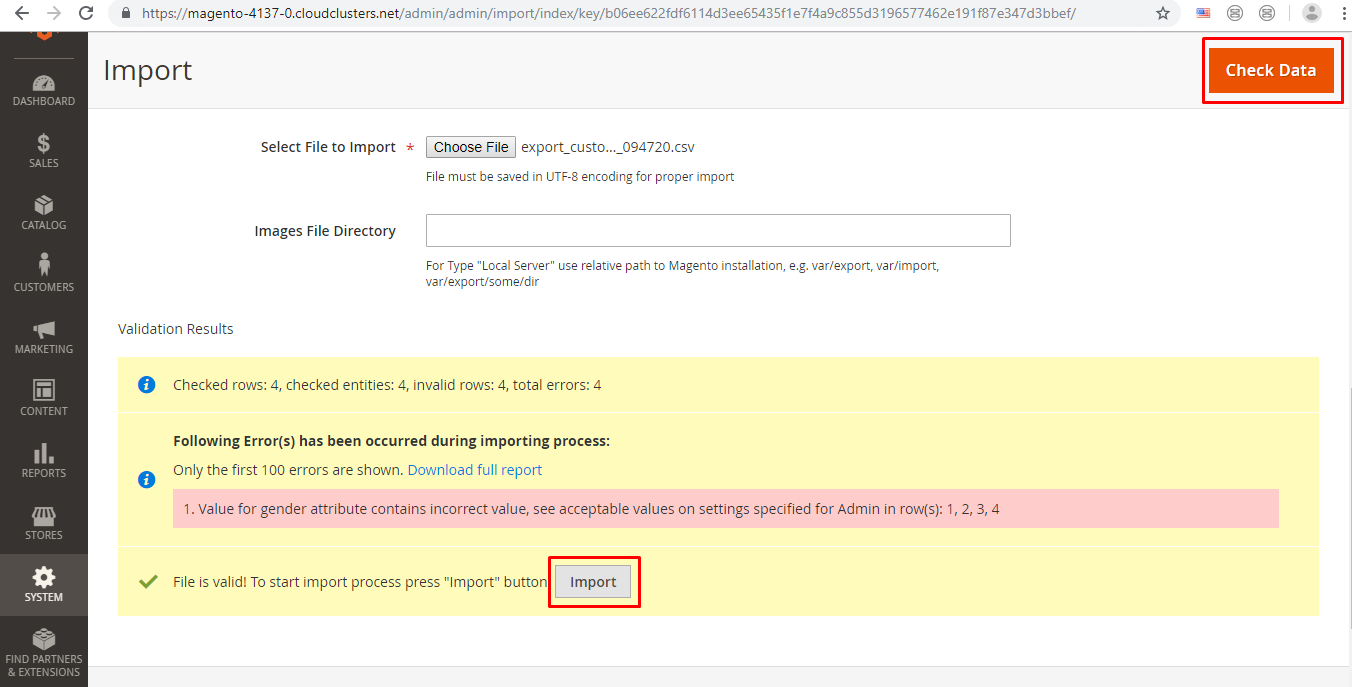Click the Check Data button
The height and width of the screenshot is (687, 1352).
(x=1270, y=70)
